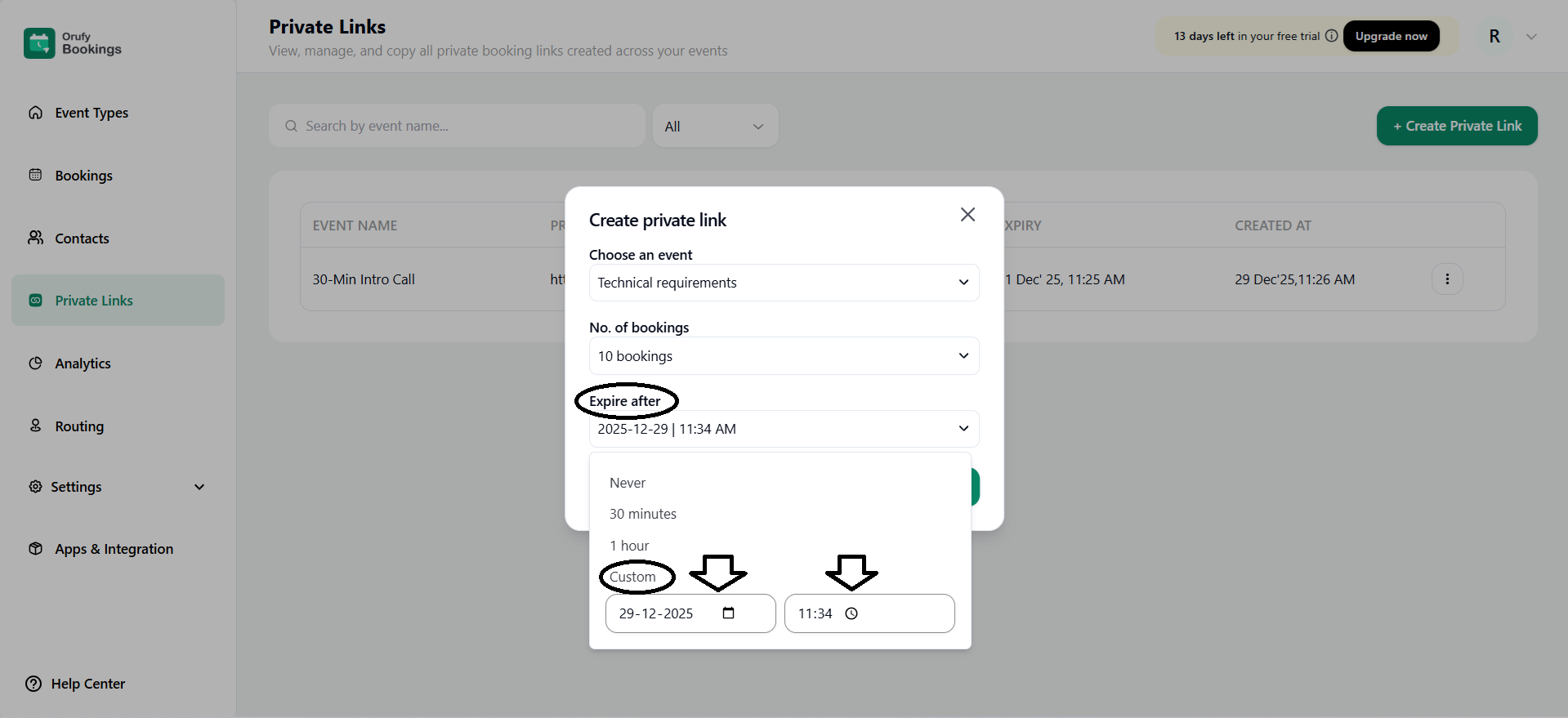Open the R profile avatar

(1494, 37)
